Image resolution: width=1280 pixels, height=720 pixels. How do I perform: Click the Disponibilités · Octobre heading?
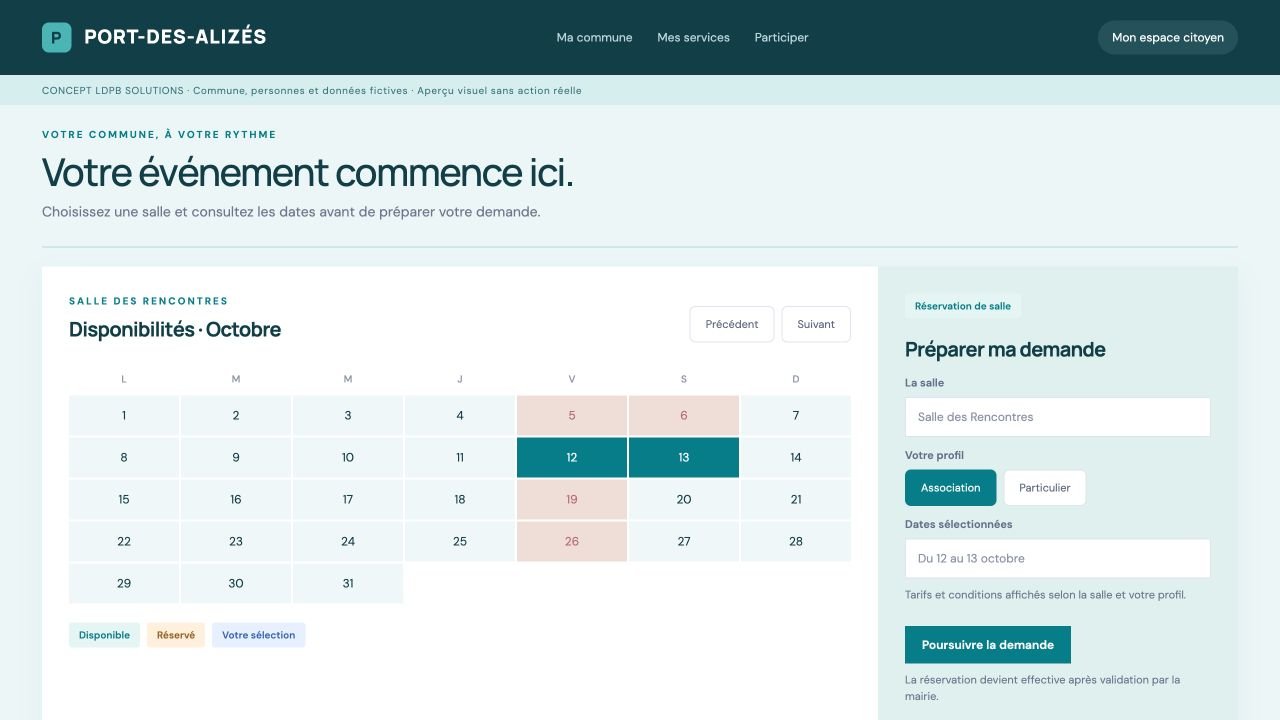175,330
